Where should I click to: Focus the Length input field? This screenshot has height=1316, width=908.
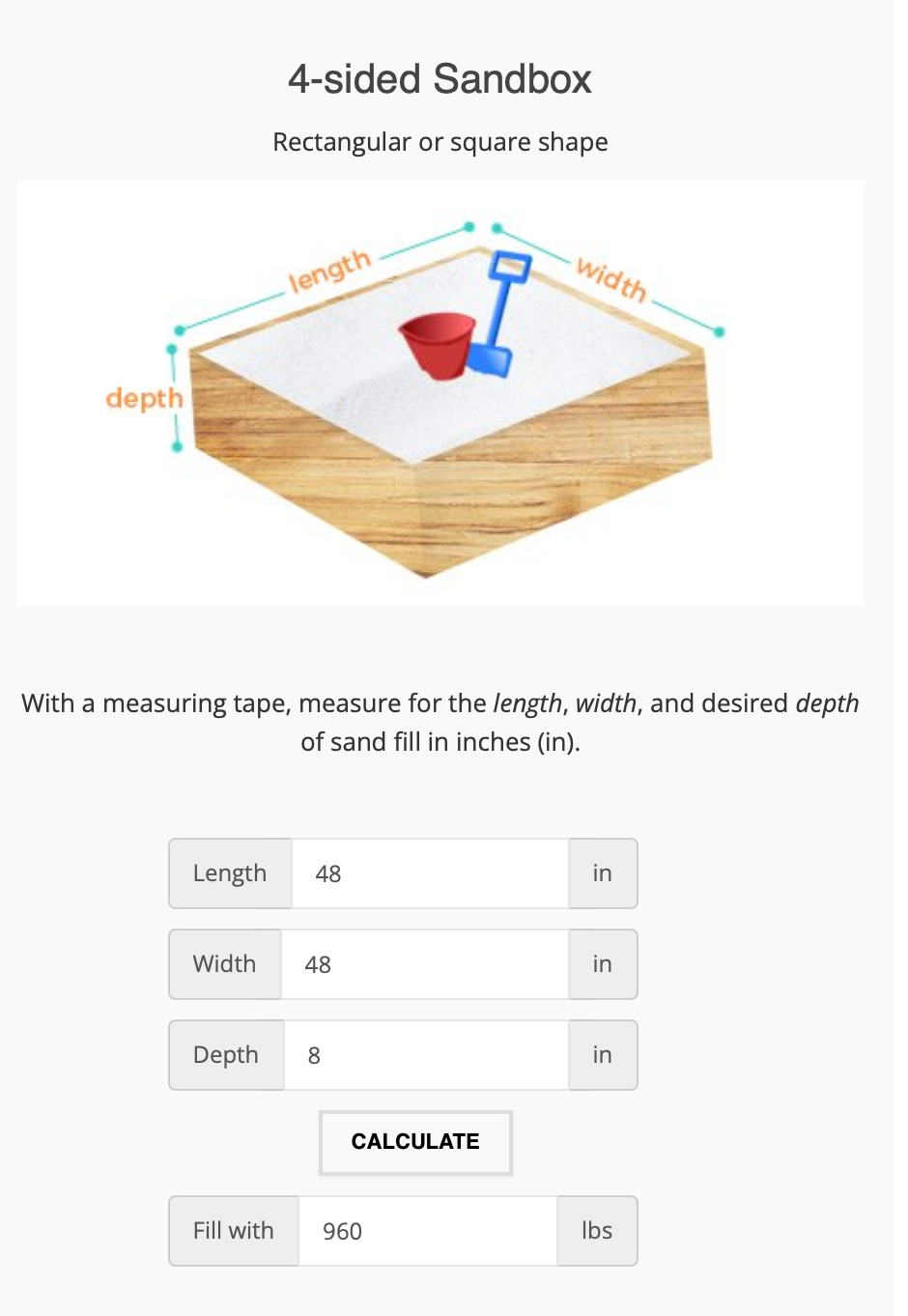[x=430, y=873]
